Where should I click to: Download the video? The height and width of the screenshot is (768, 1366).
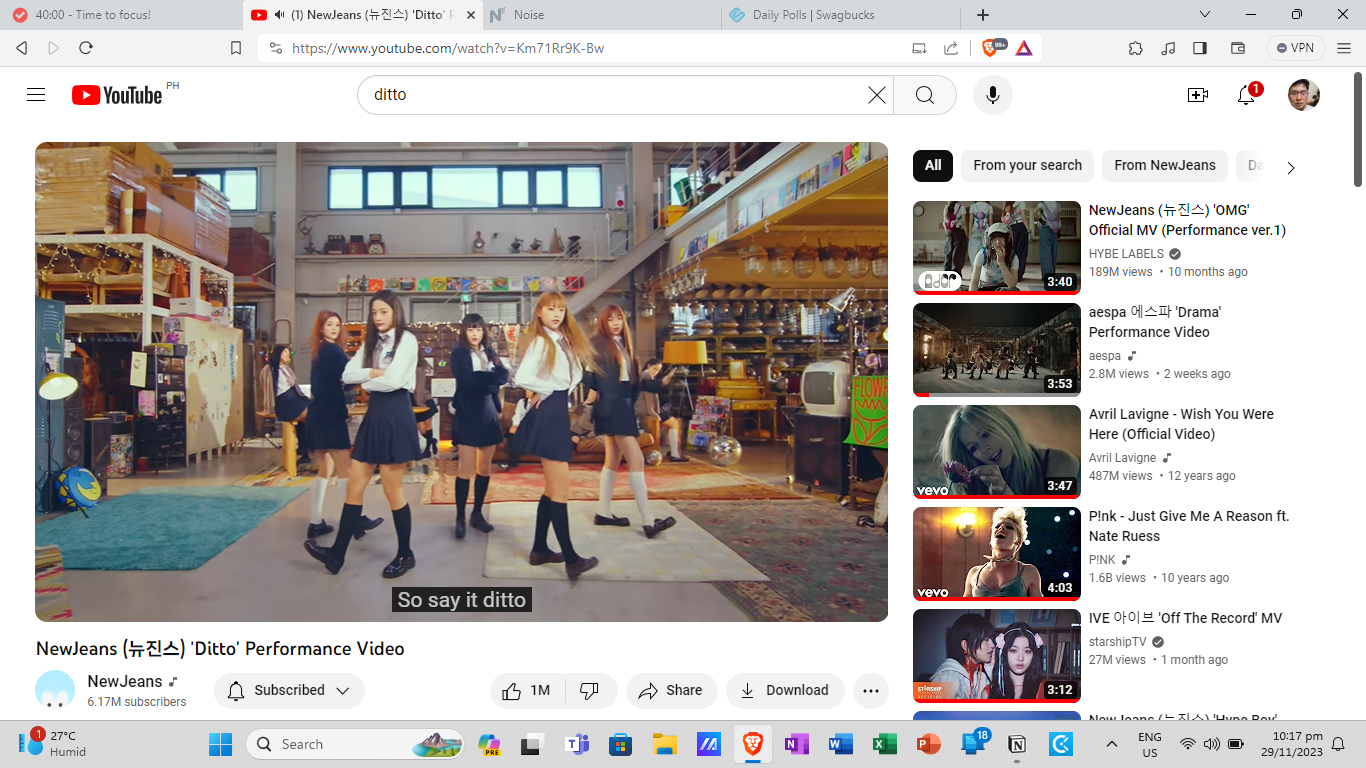coord(785,690)
